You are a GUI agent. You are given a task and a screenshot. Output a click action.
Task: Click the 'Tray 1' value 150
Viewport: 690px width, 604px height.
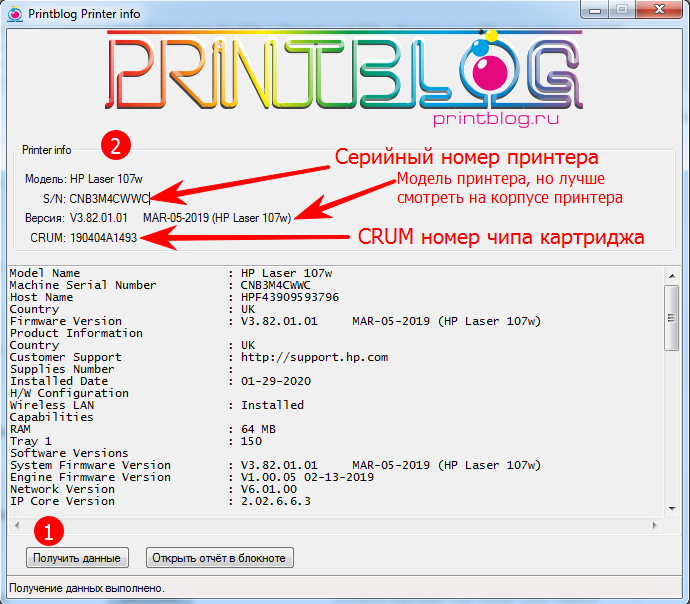(251, 441)
